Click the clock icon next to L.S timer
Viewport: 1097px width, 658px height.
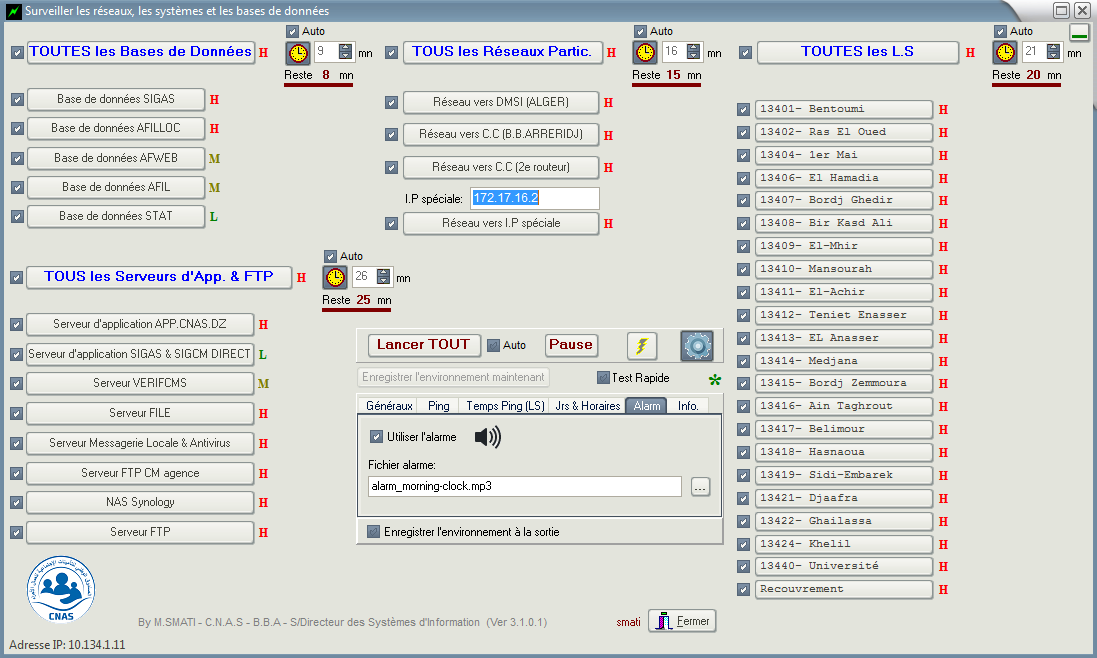pyautogui.click(x=1005, y=52)
